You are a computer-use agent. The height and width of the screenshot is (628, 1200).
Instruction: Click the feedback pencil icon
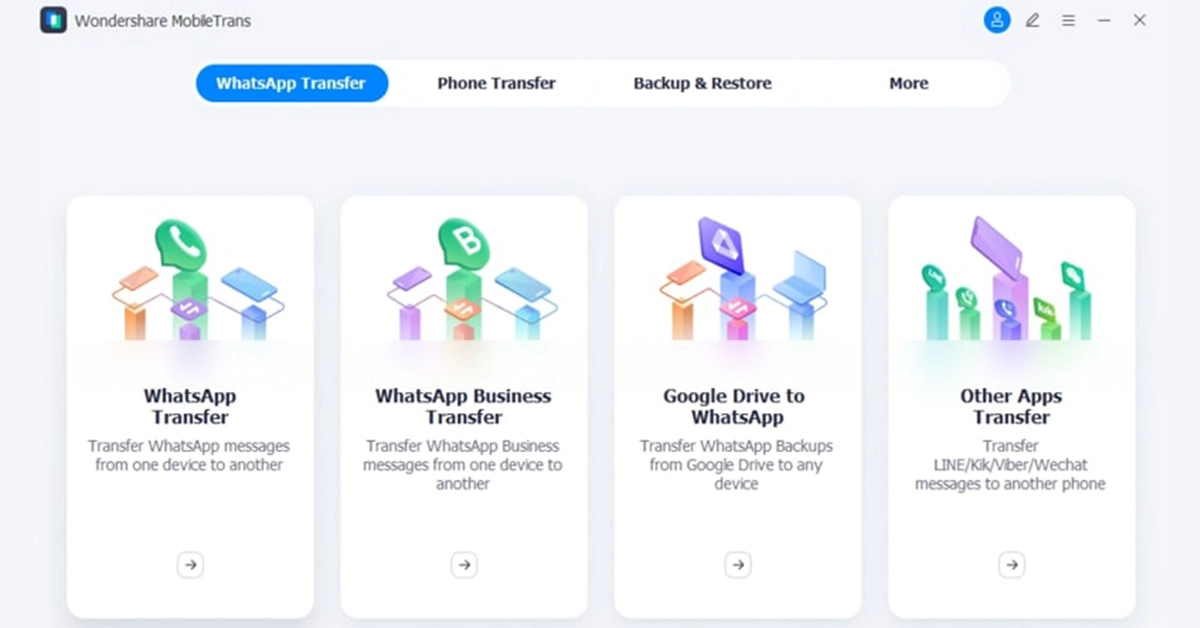pos(1032,20)
